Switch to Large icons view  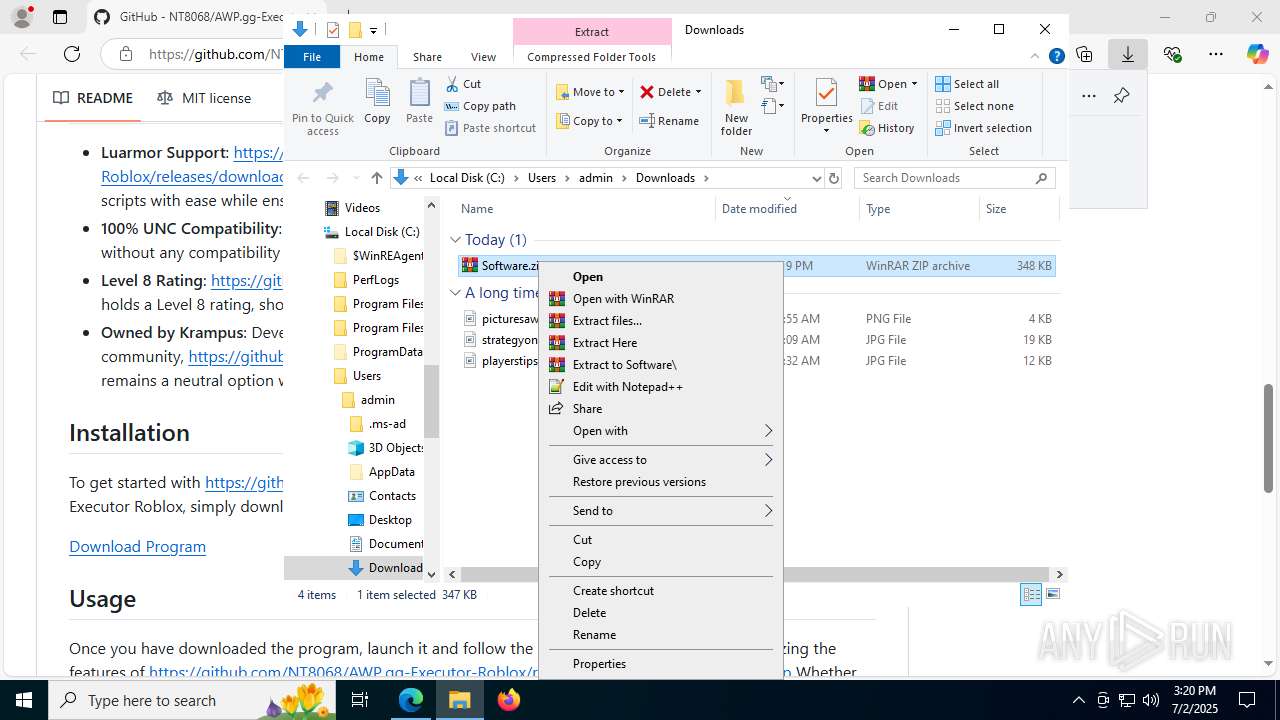1052,594
